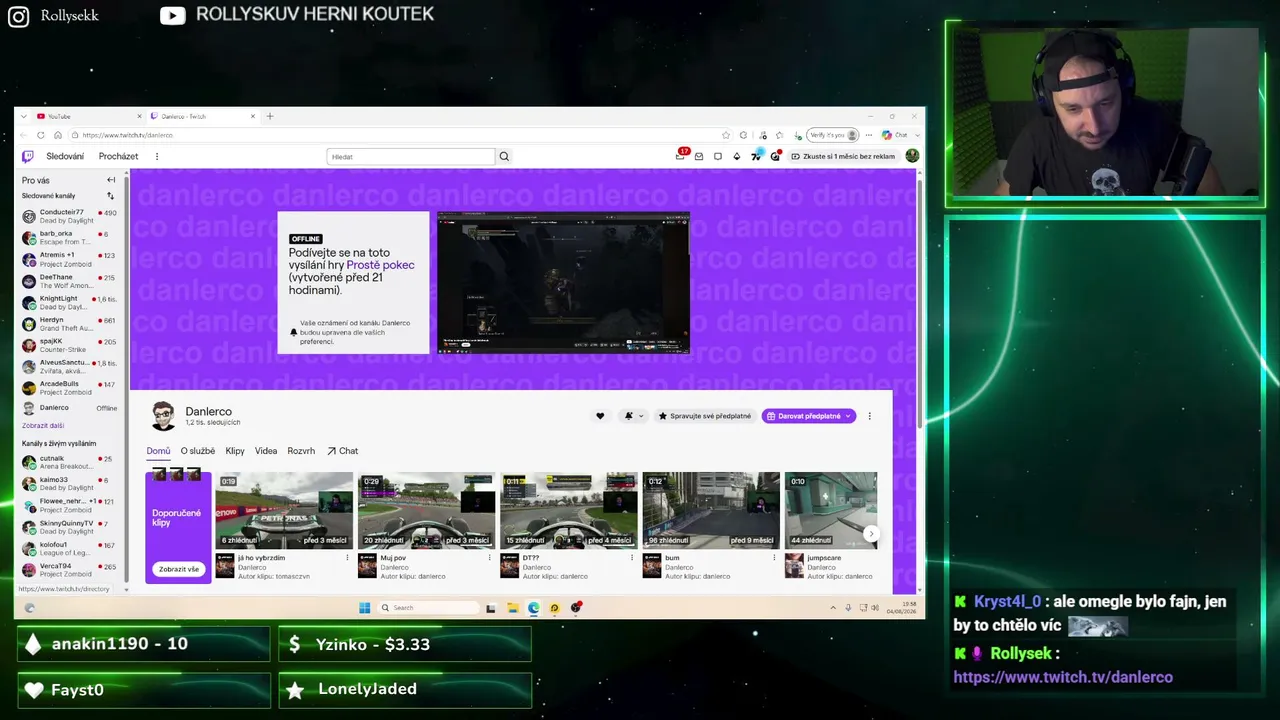Open the Videa channel tab
Screen dimensions: 1280x720
(266, 451)
